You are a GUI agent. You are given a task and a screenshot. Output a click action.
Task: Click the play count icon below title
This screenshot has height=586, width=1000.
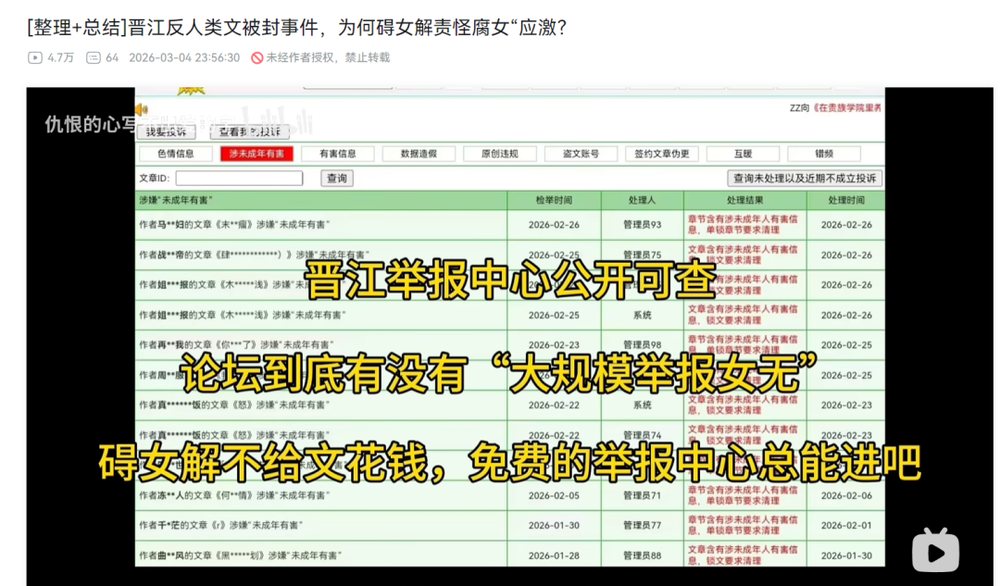click(x=35, y=58)
